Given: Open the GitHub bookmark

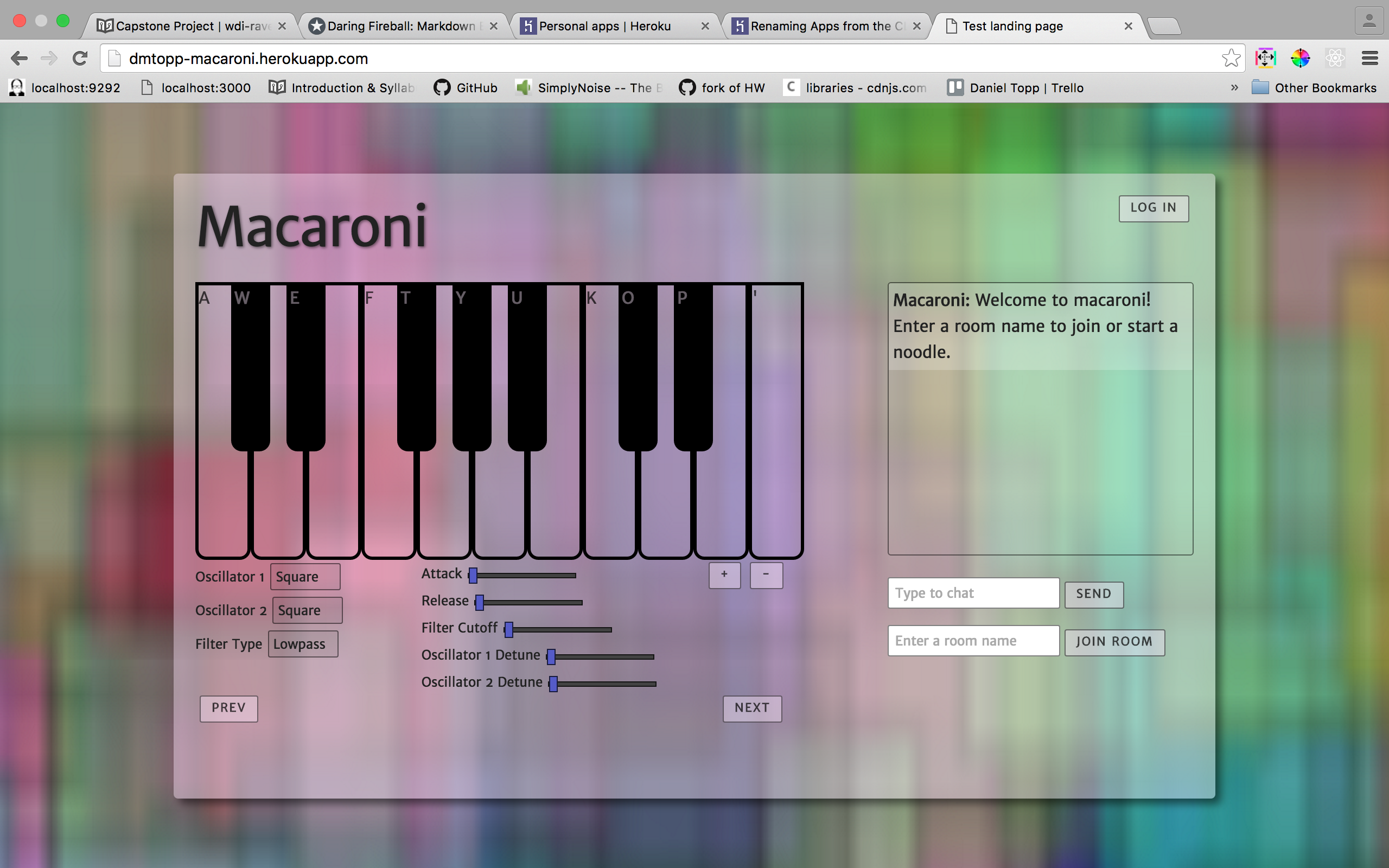Looking at the screenshot, I should point(465,88).
